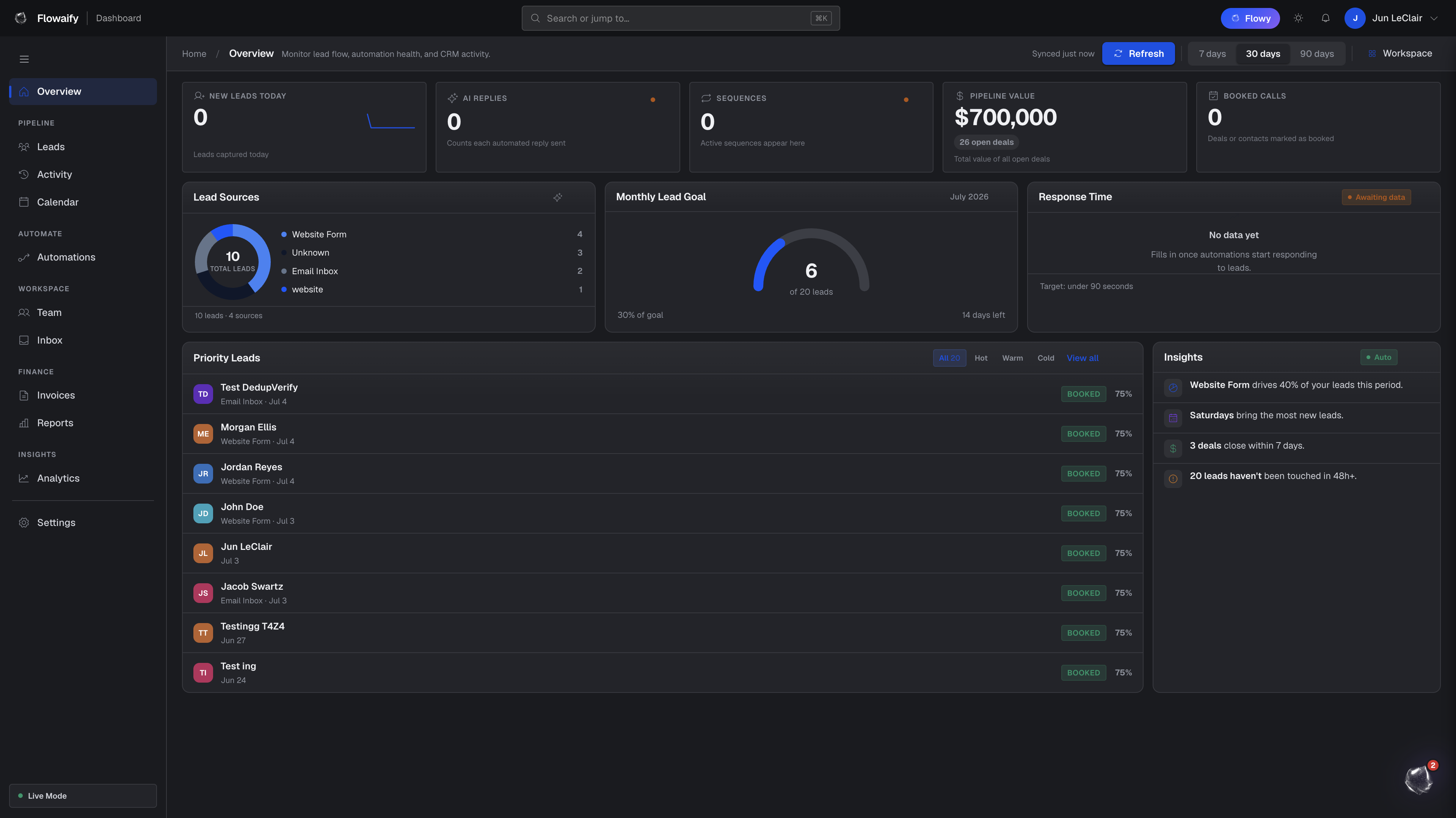Click the search or jump to field
This screenshot has width=1456, height=818.
[681, 18]
